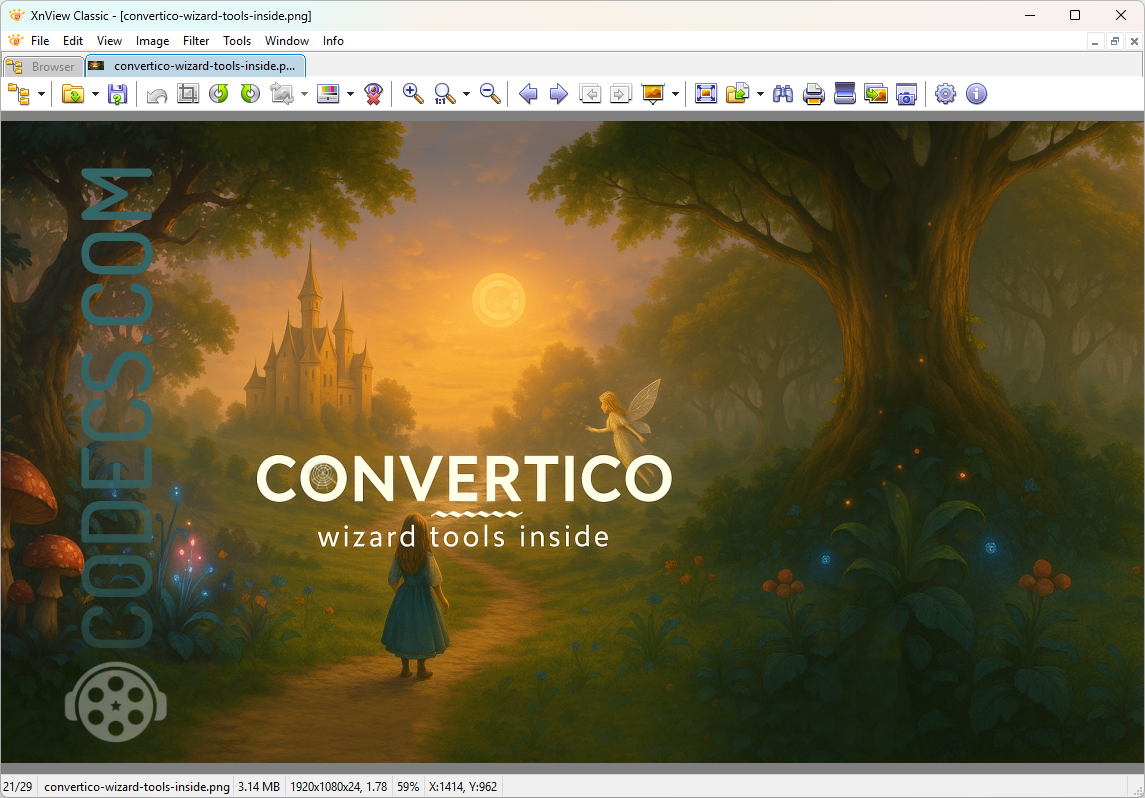Click the blue About info icon
Image resolution: width=1145 pixels, height=798 pixels.
click(976, 94)
